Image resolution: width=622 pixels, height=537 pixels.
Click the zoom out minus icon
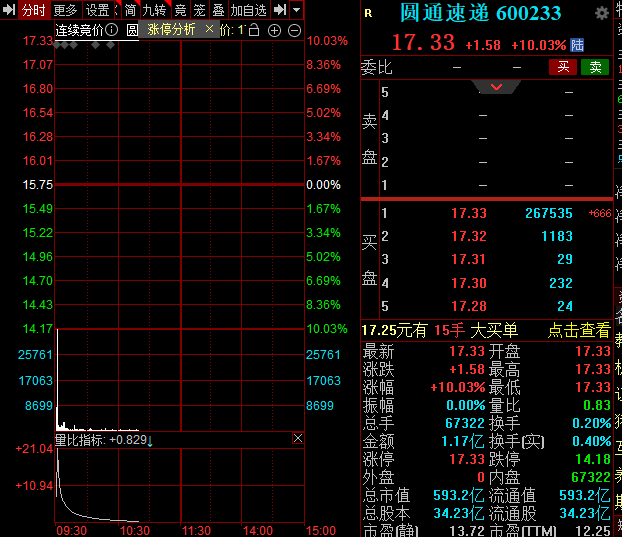click(294, 30)
